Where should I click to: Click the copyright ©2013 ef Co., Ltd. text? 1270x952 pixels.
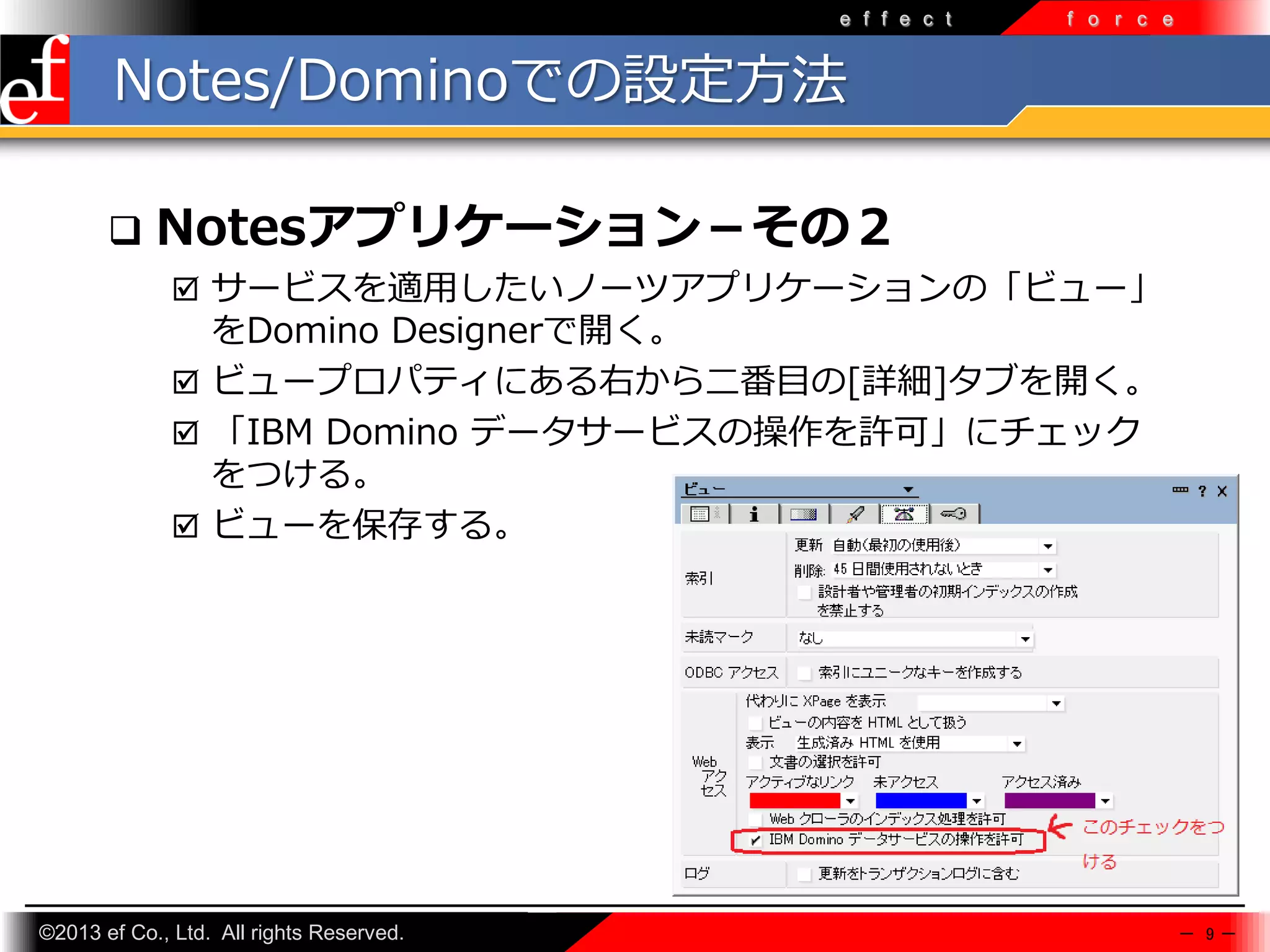(221, 933)
